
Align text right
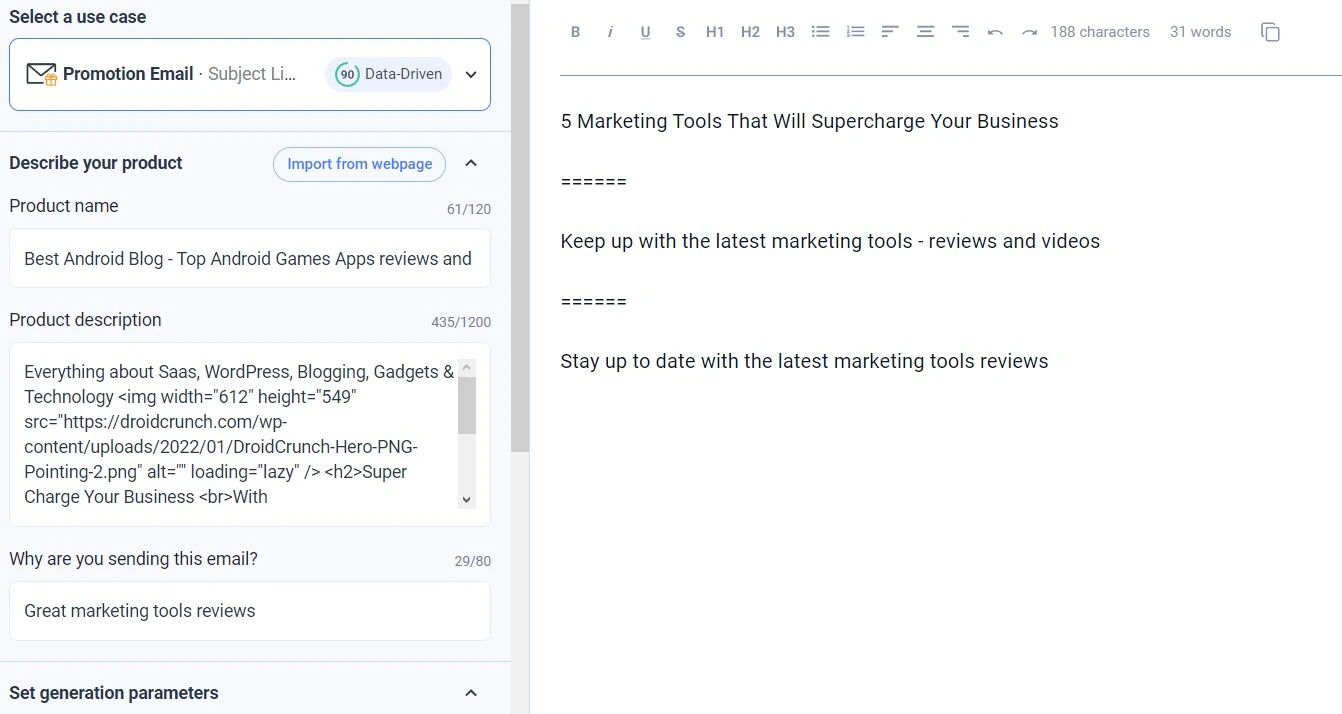coord(960,32)
